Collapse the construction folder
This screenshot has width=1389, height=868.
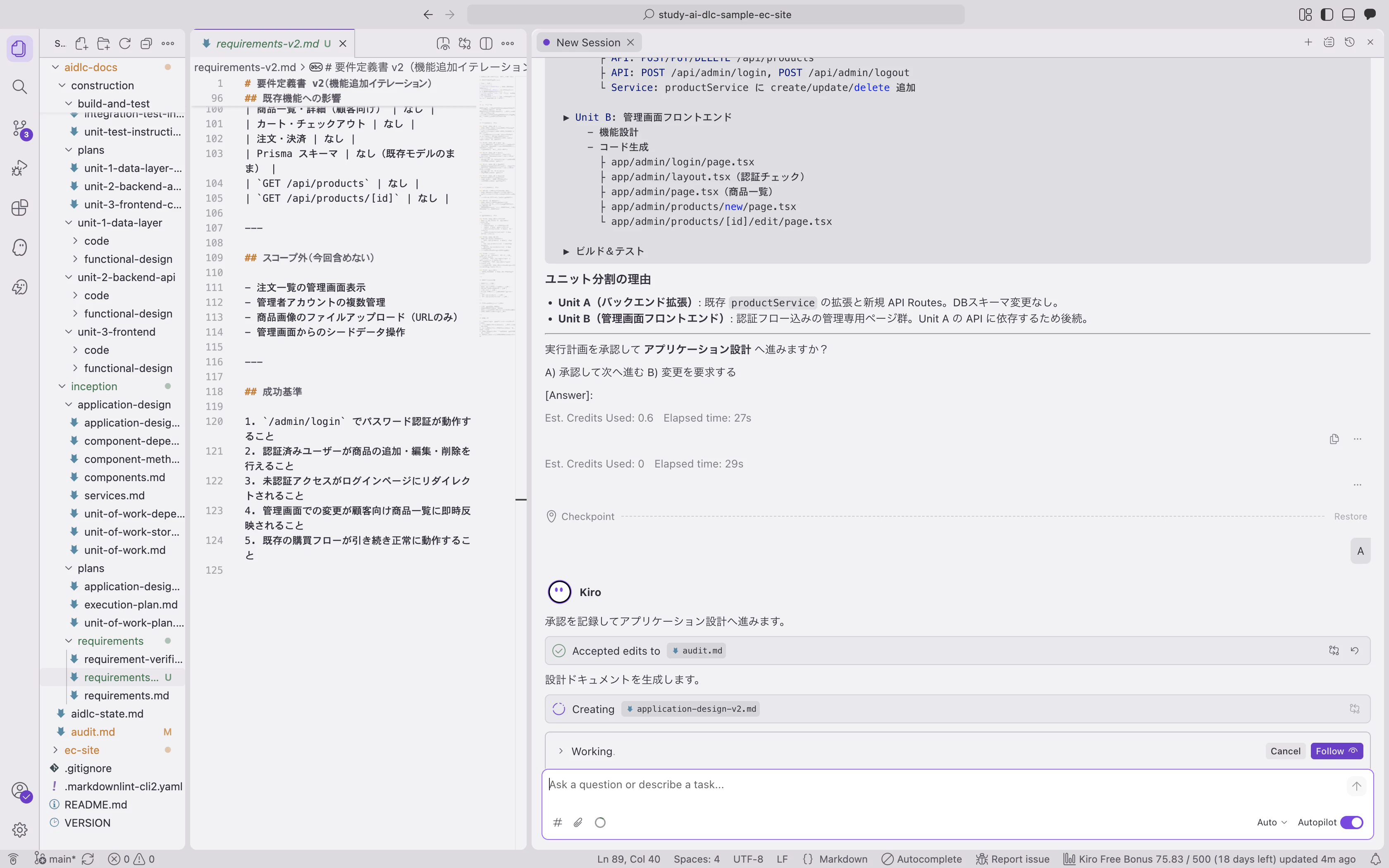pyautogui.click(x=112, y=86)
